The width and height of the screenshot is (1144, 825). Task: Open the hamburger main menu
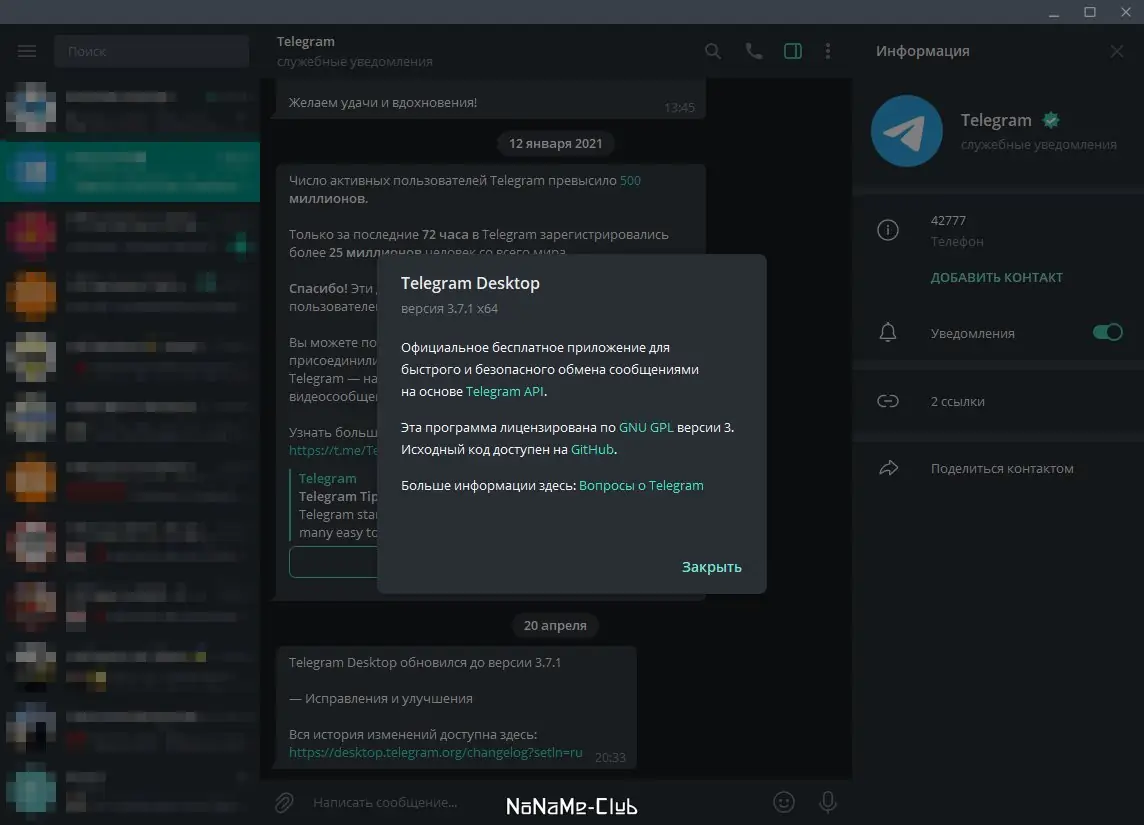coord(27,51)
